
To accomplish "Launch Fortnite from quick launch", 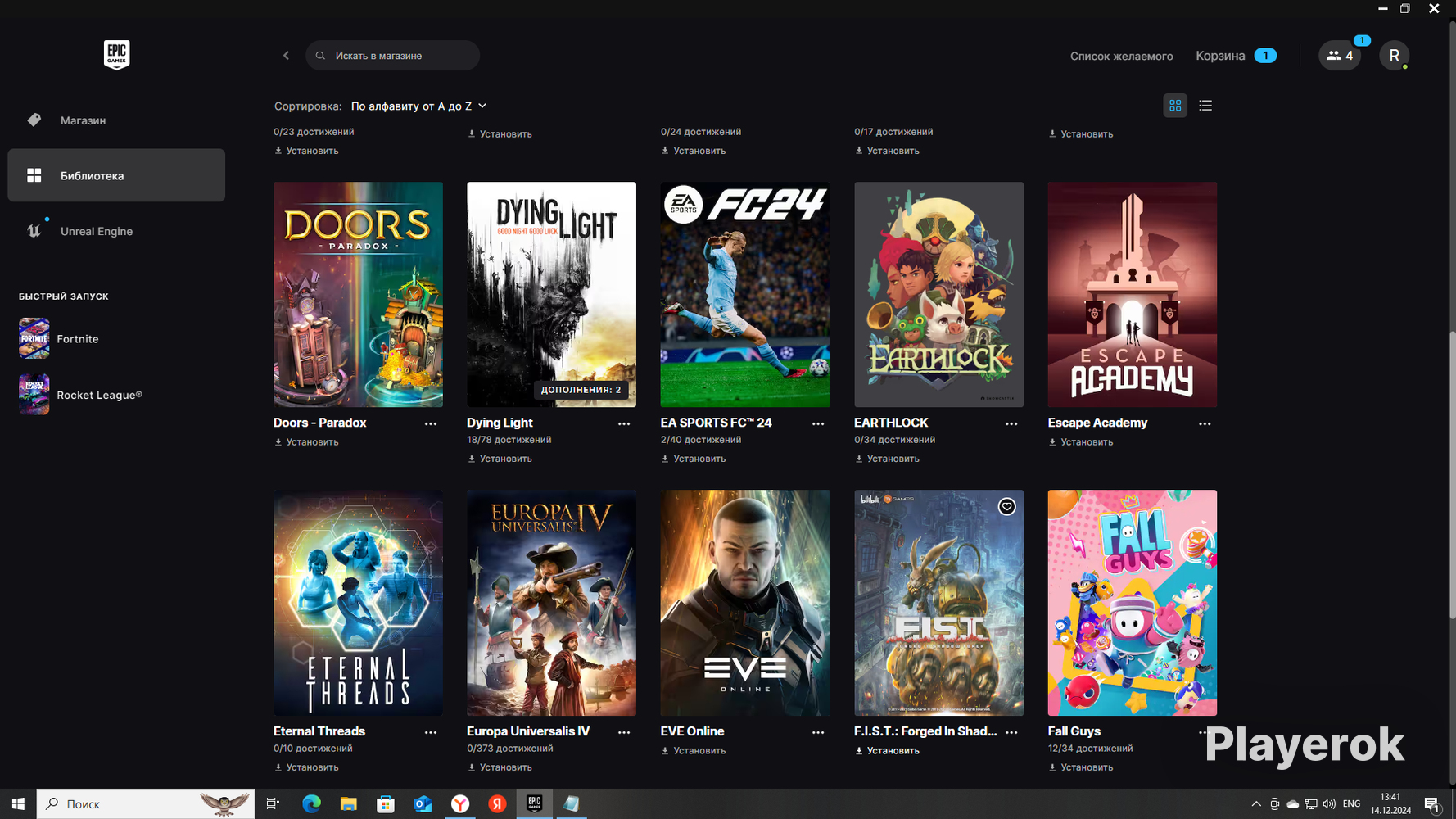I will tap(59, 338).
